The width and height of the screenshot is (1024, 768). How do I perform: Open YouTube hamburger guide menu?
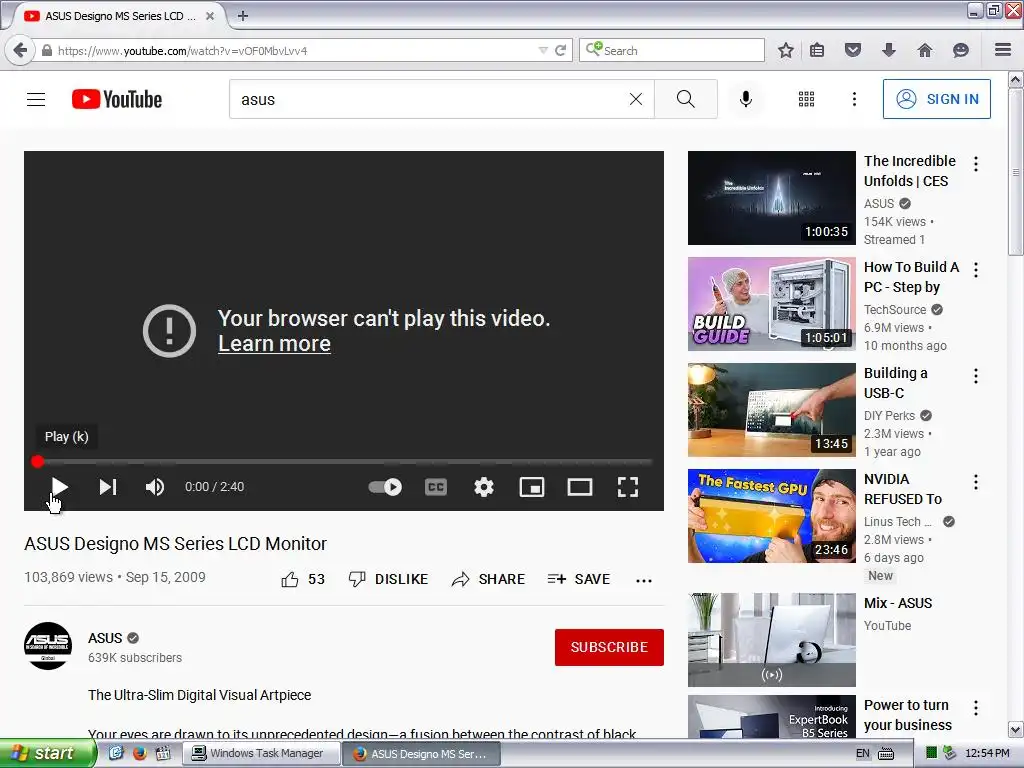click(36, 99)
